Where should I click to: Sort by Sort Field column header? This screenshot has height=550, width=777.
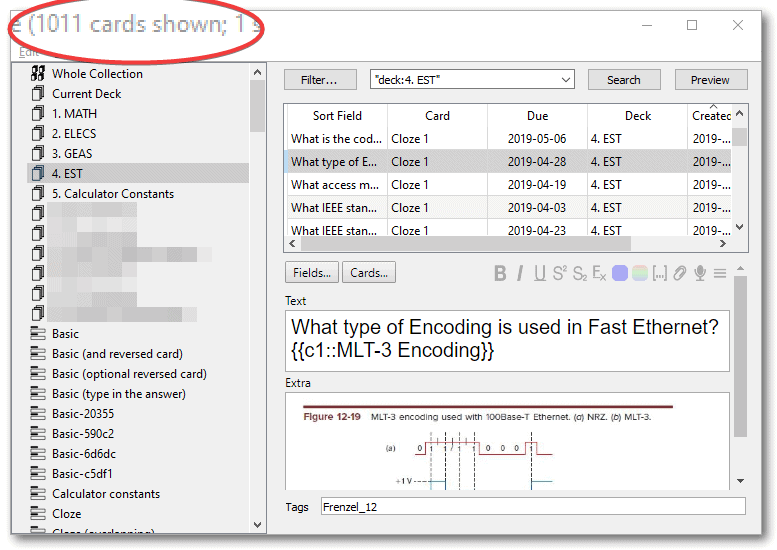[x=337, y=115]
